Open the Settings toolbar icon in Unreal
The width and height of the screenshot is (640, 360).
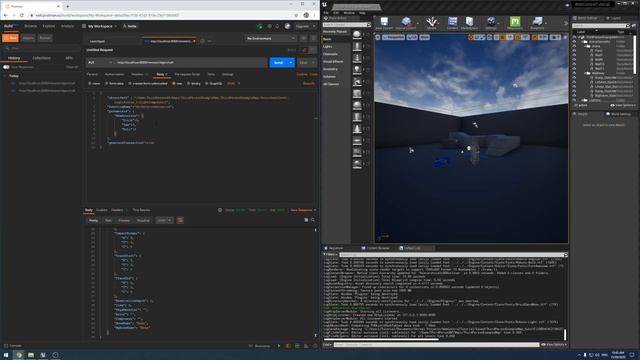click(x=491, y=22)
